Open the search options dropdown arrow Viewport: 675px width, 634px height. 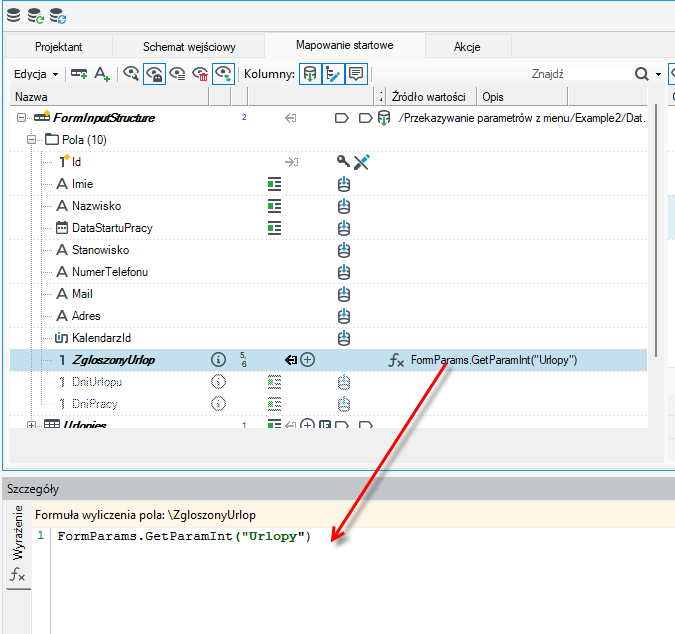[658, 74]
